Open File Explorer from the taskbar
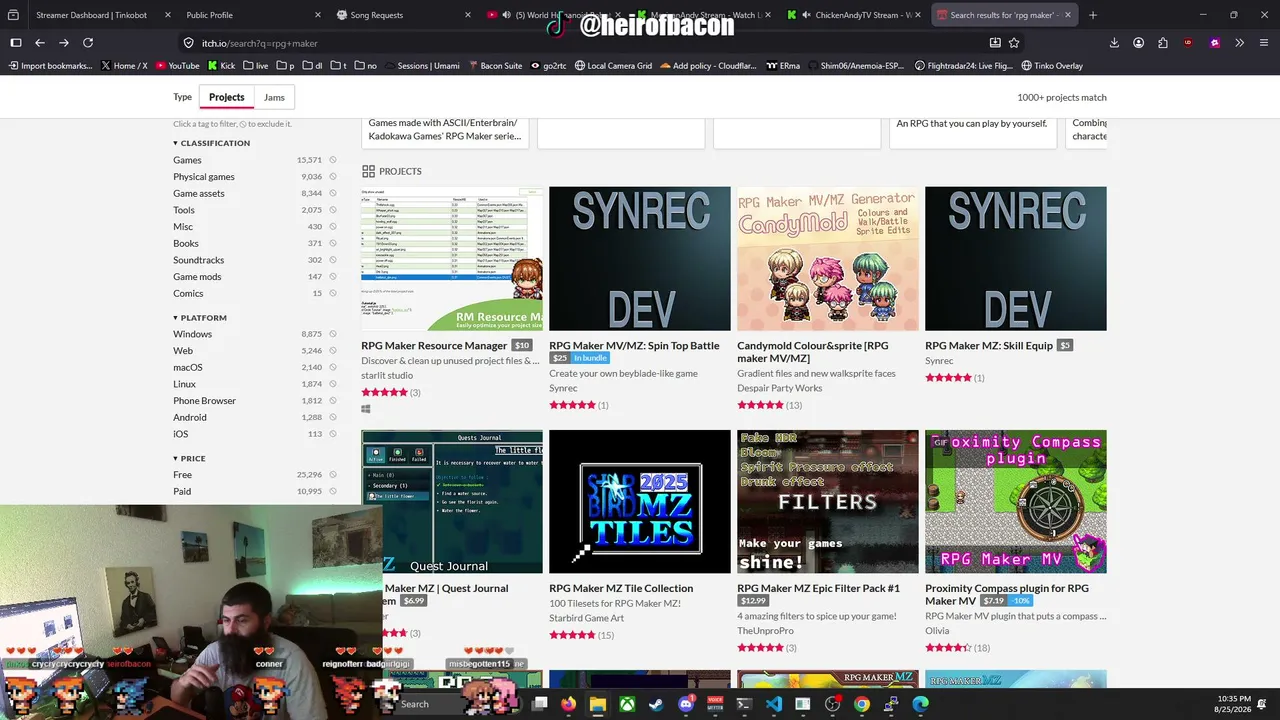Image resolution: width=1280 pixels, height=720 pixels. pyautogui.click(x=598, y=704)
